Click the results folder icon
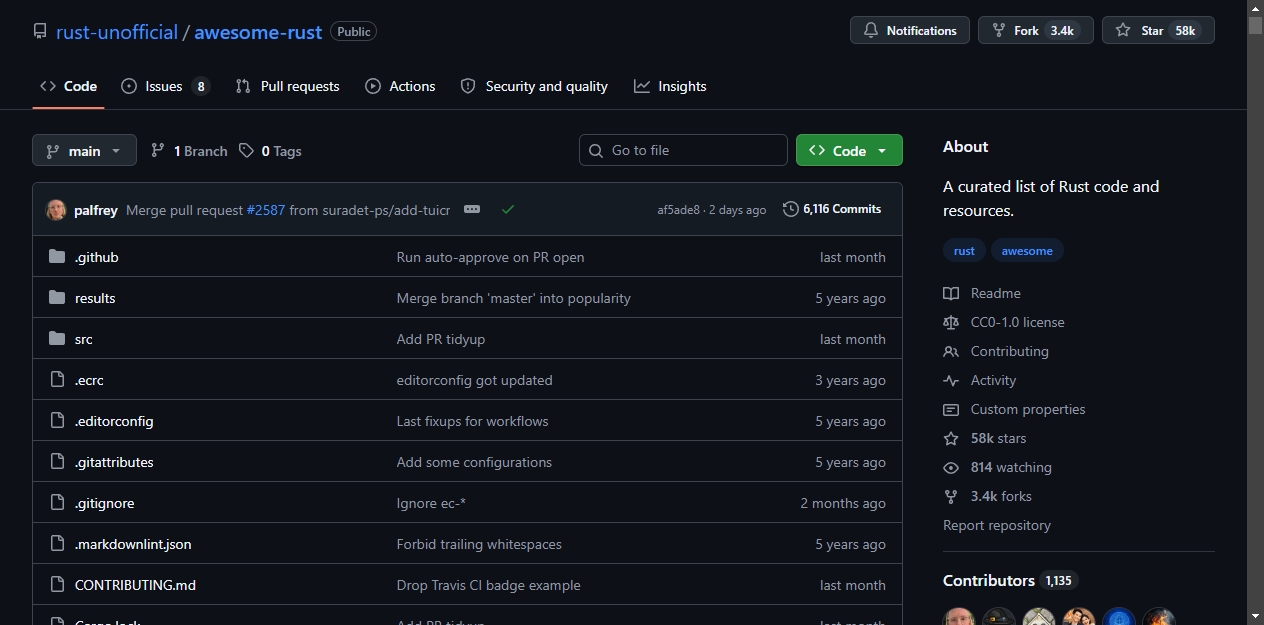1264x625 pixels. [57, 298]
